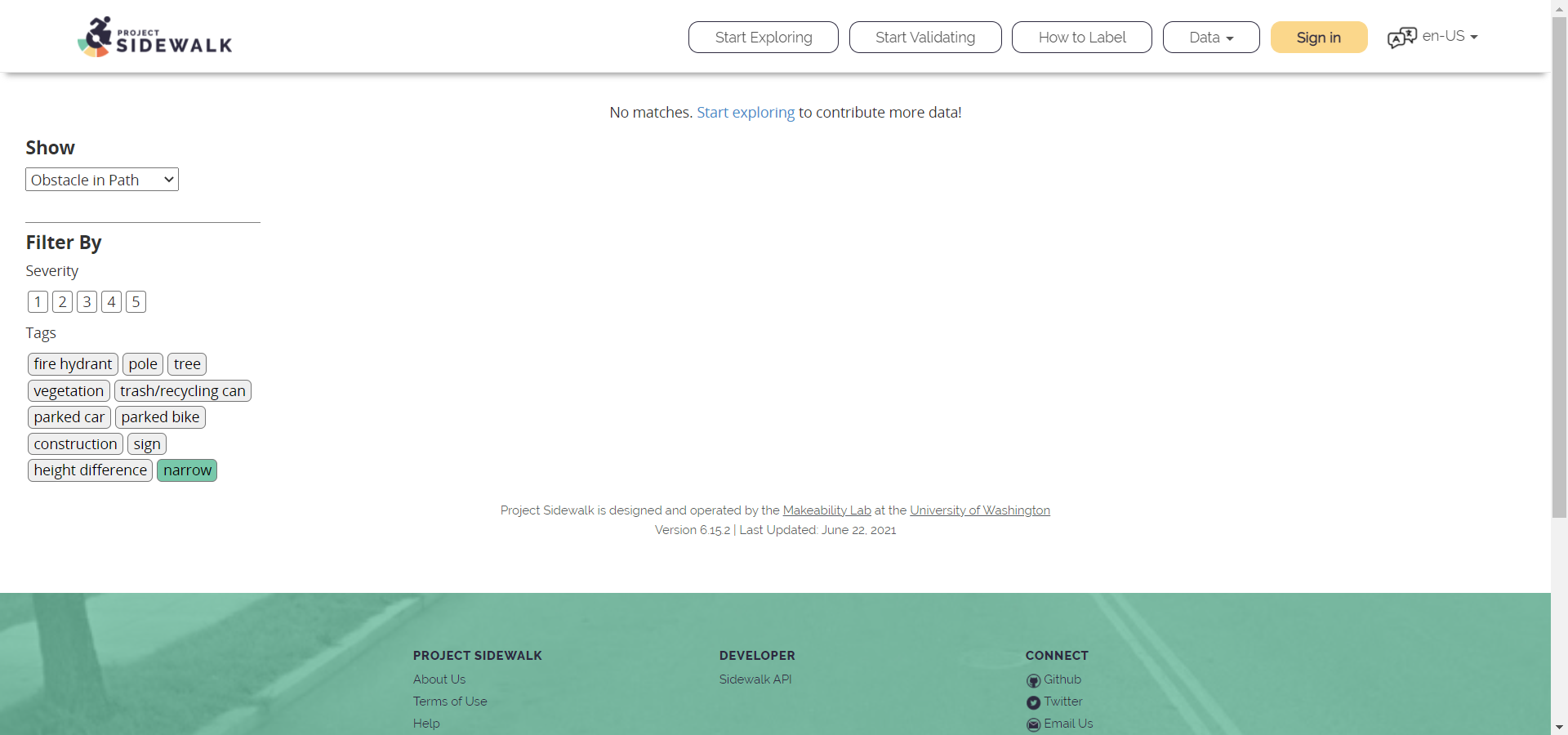Screen dimensions: 1568x735
Task: Enable the sign tag filter
Action: pyautogui.click(x=147, y=444)
